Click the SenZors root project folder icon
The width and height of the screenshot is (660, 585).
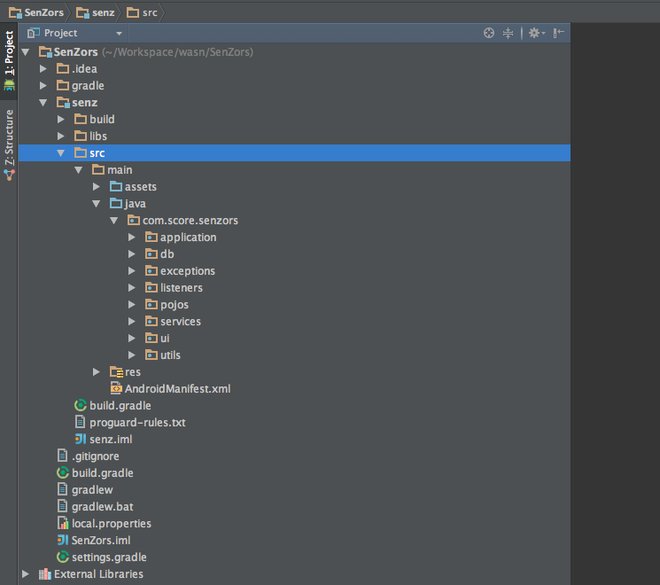pos(45,52)
